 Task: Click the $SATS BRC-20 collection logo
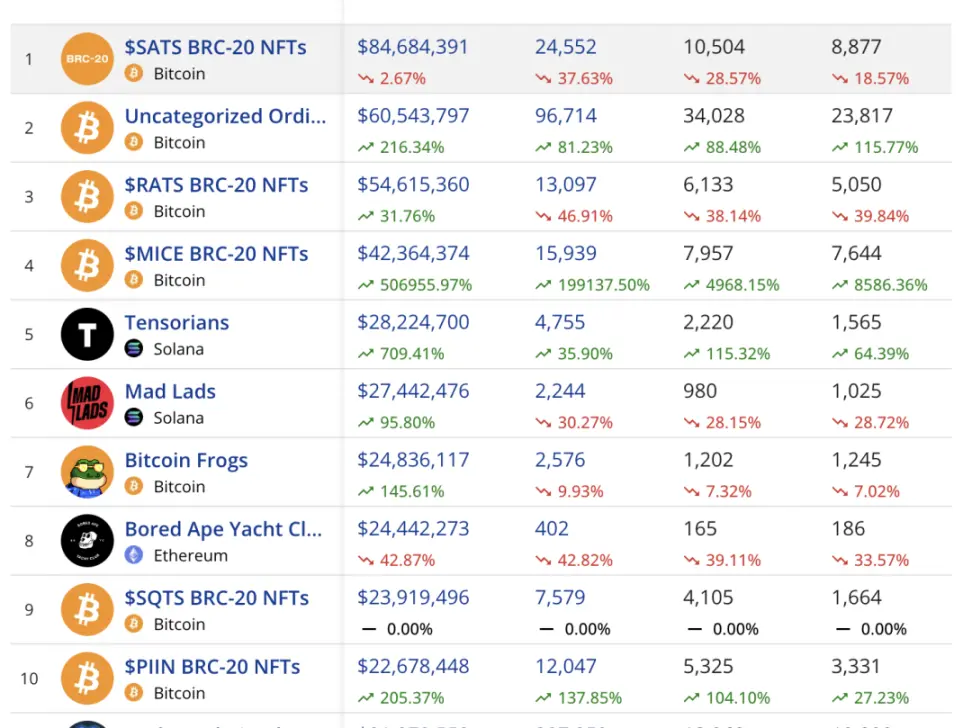pos(87,59)
